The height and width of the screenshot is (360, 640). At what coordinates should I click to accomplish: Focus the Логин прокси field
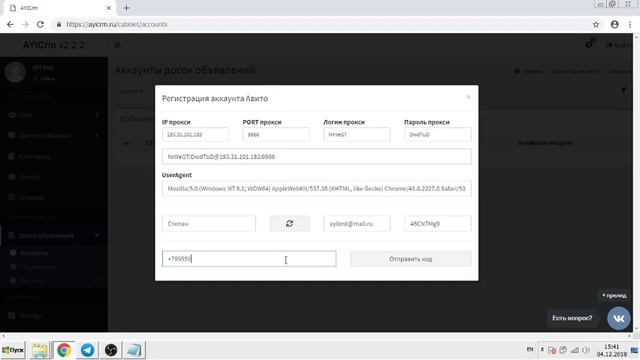point(357,134)
